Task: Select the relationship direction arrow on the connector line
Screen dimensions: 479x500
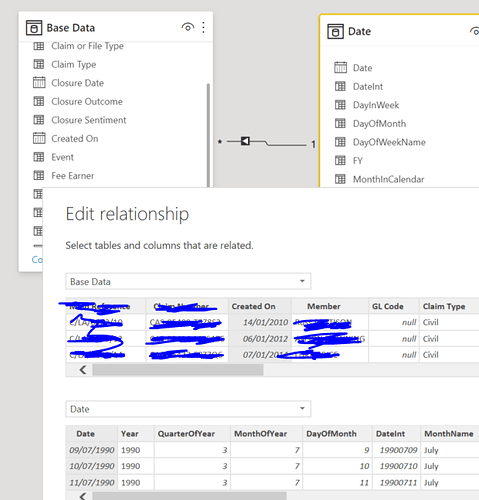Action: 245,141
